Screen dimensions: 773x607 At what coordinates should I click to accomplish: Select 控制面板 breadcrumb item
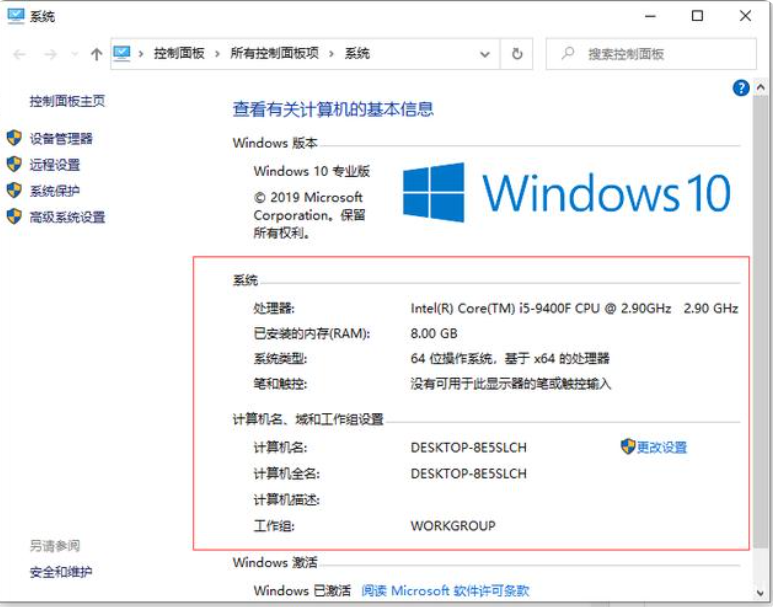click(179, 53)
